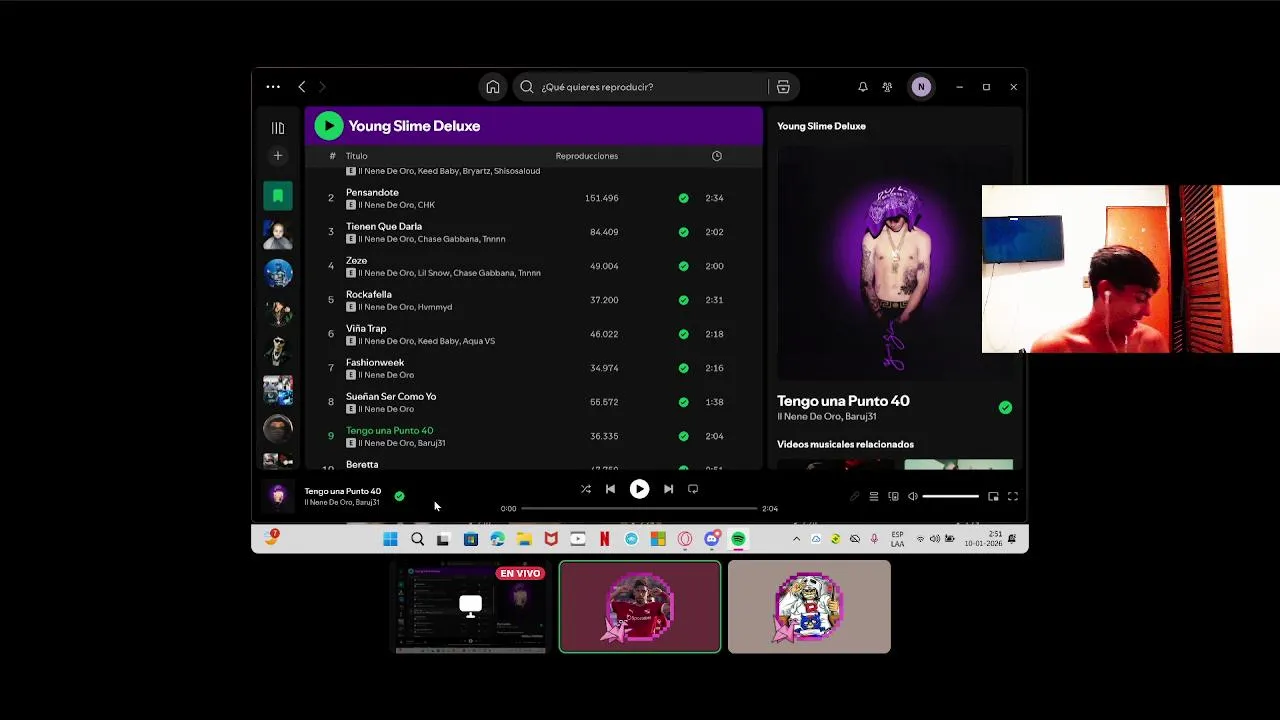Open the Spotify three-dots menu
The image size is (1280, 720).
tap(273, 87)
